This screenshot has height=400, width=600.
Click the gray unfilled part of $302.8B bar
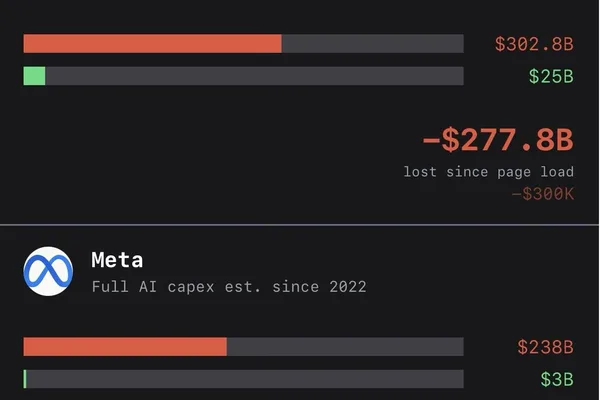click(373, 44)
